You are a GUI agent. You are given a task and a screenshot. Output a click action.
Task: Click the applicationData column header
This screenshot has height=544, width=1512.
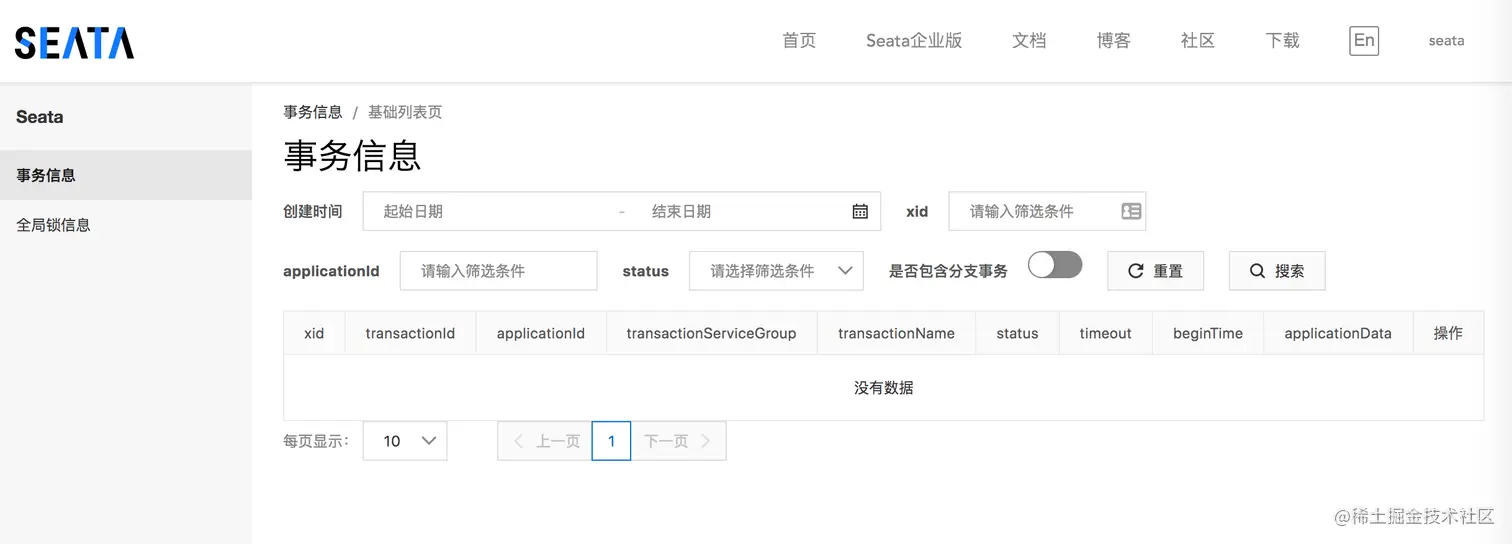1338,333
